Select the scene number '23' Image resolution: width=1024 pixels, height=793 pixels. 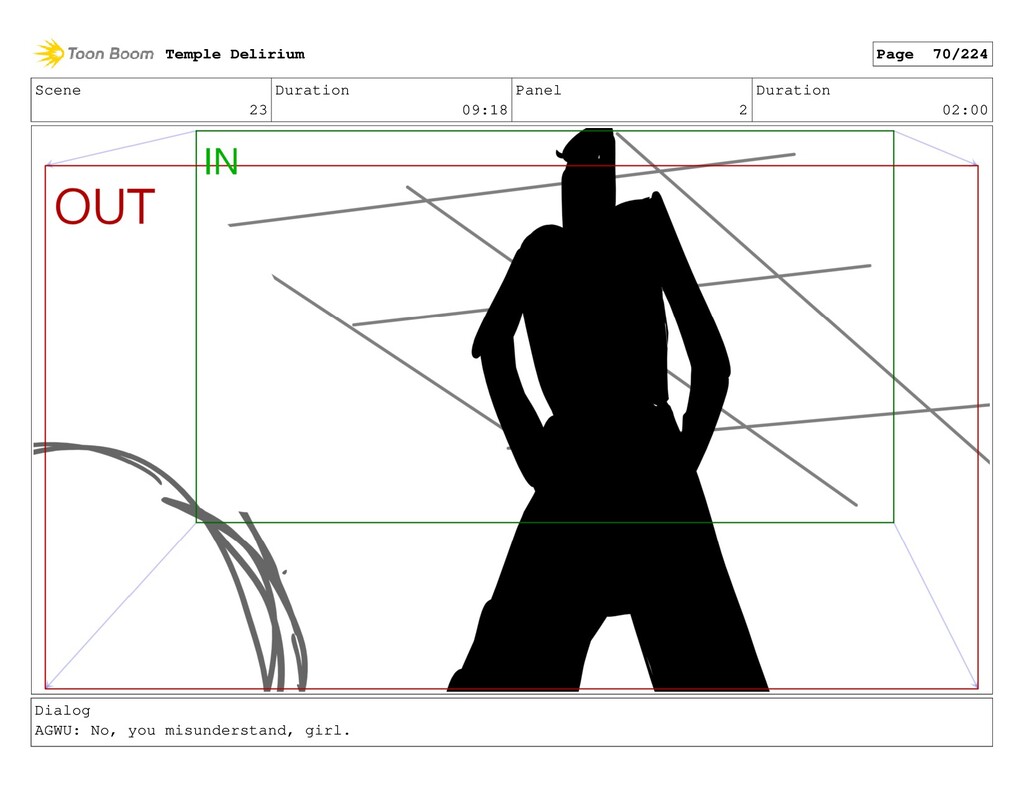point(258,110)
